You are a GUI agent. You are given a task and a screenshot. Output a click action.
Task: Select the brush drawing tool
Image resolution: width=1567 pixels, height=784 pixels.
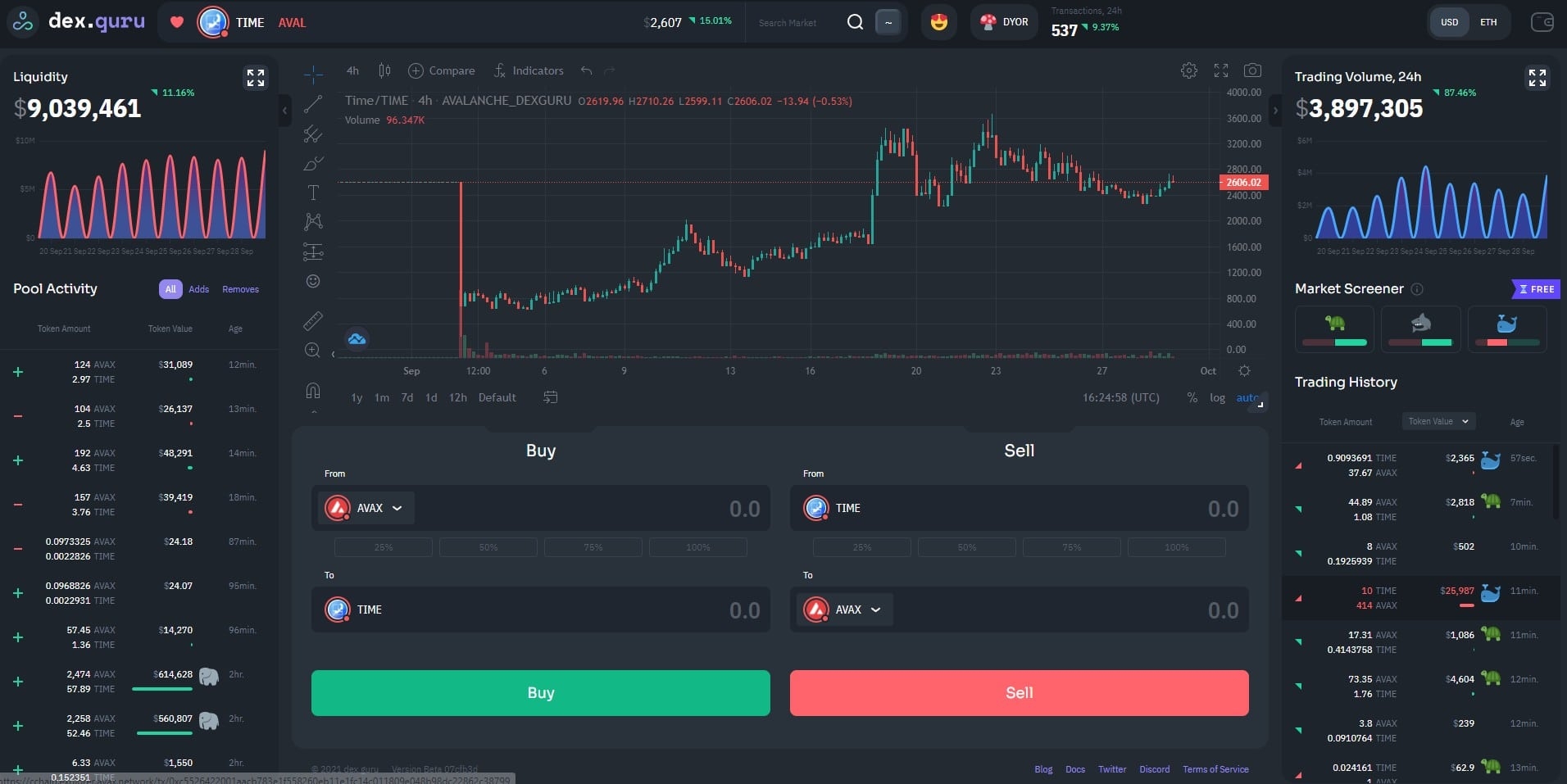(x=313, y=164)
